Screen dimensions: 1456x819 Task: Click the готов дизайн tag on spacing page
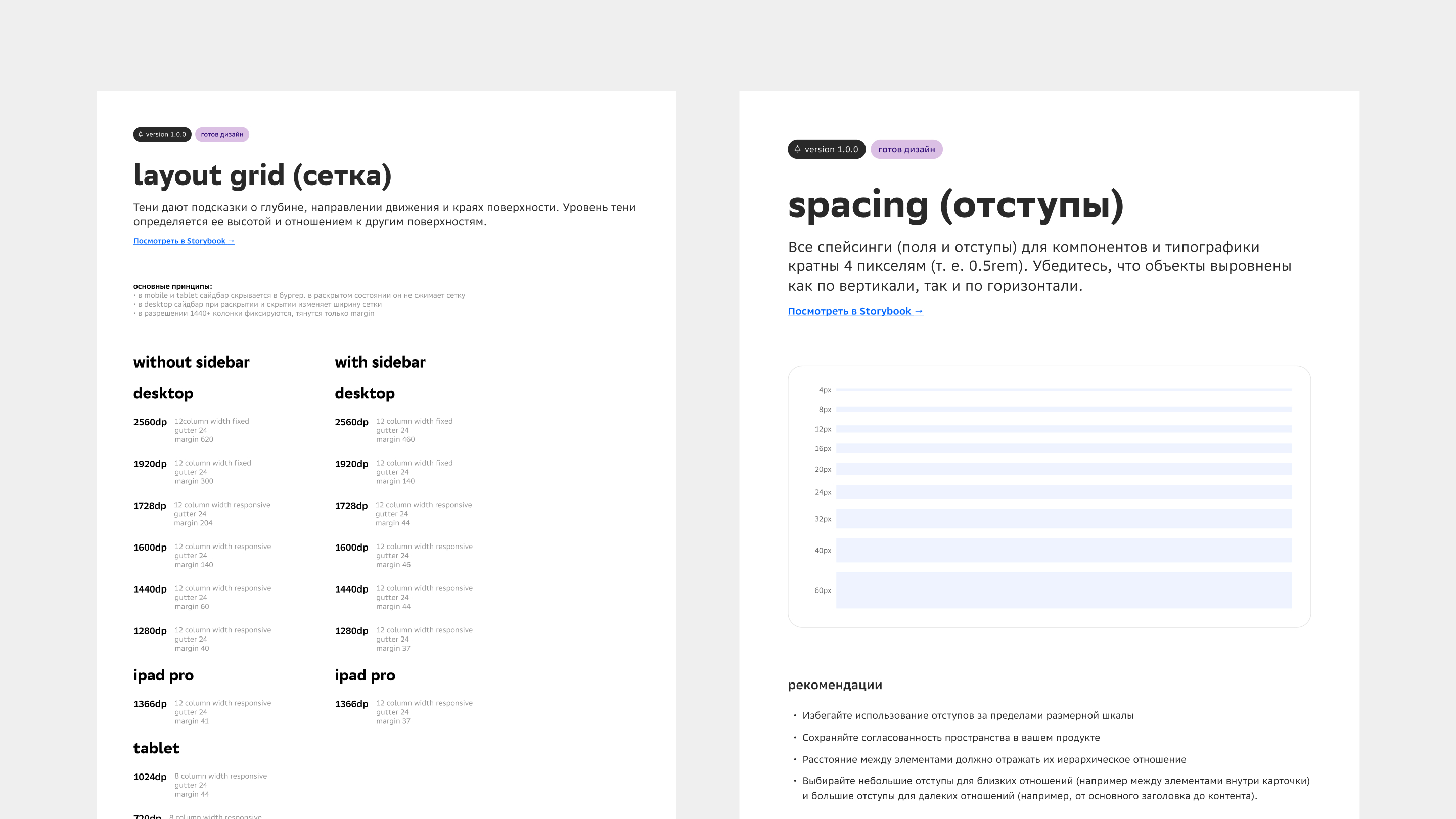[906, 149]
